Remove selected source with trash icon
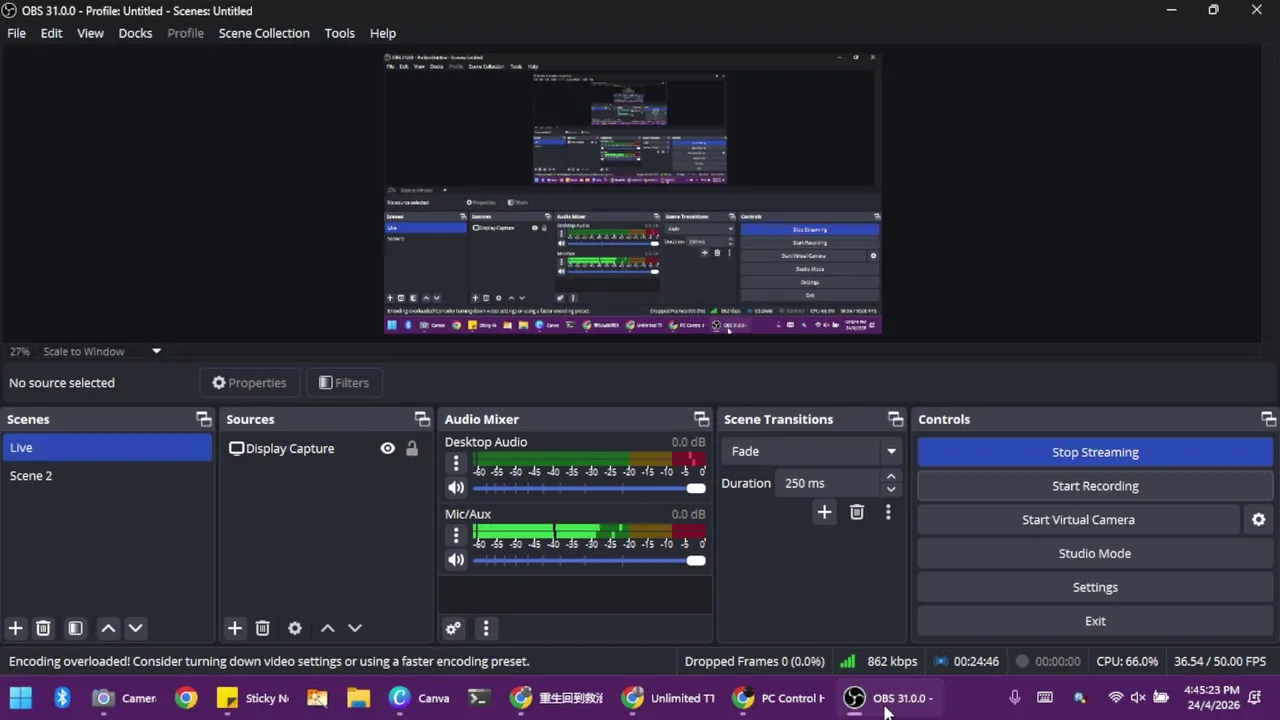This screenshot has height=720, width=1280. coord(262,628)
